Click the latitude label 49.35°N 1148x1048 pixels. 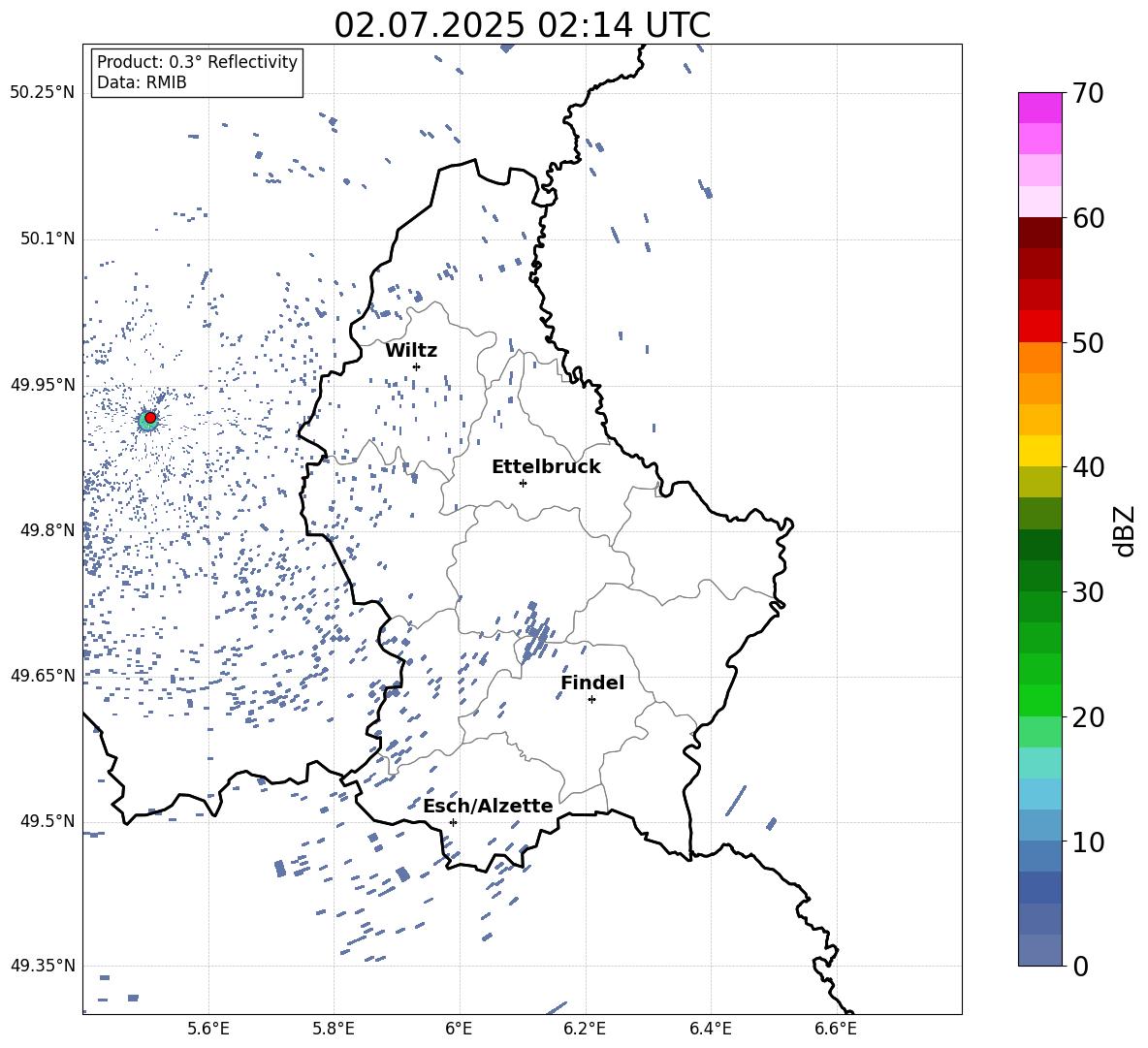[43, 966]
